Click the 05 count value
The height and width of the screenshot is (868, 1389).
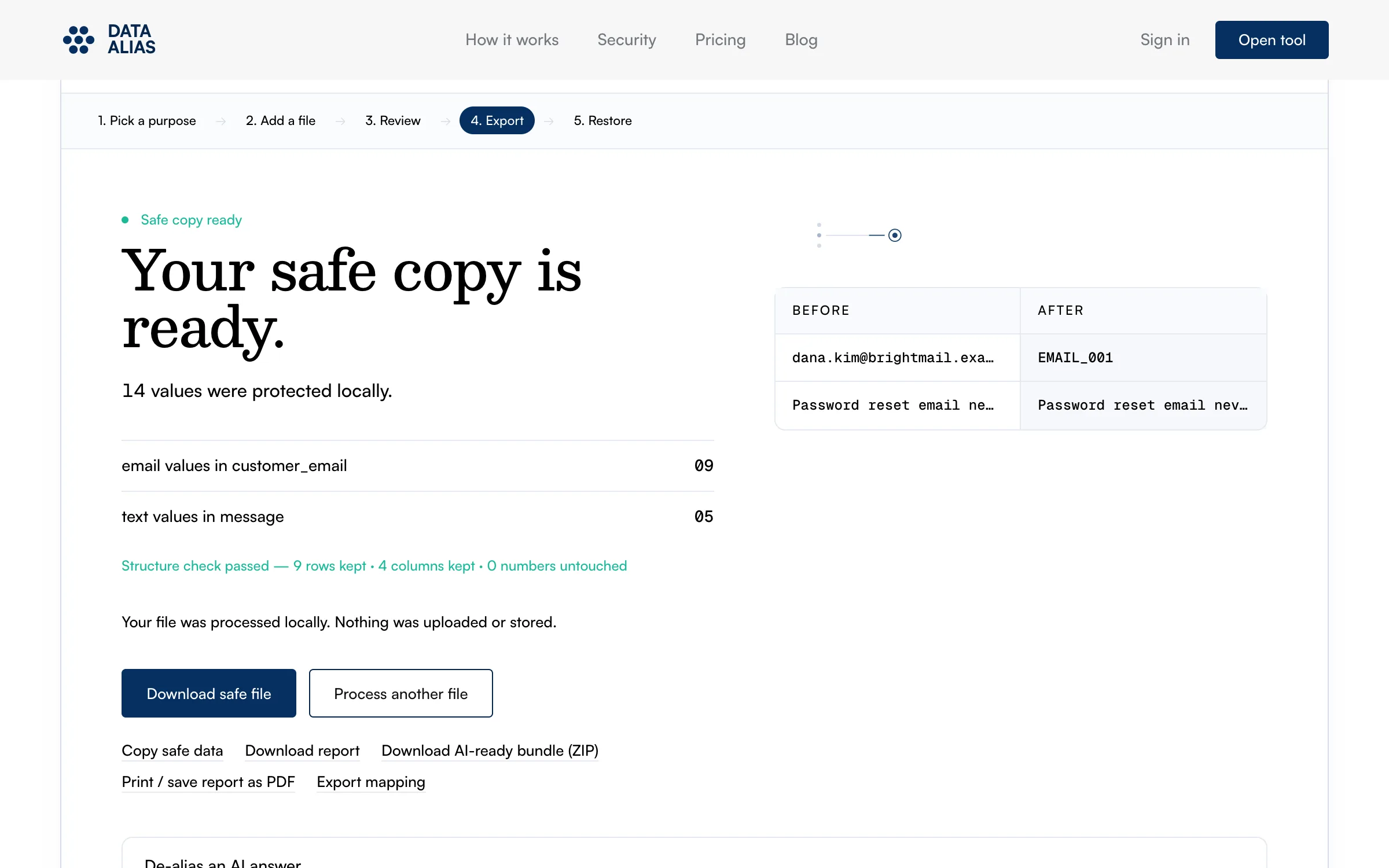pyautogui.click(x=704, y=517)
